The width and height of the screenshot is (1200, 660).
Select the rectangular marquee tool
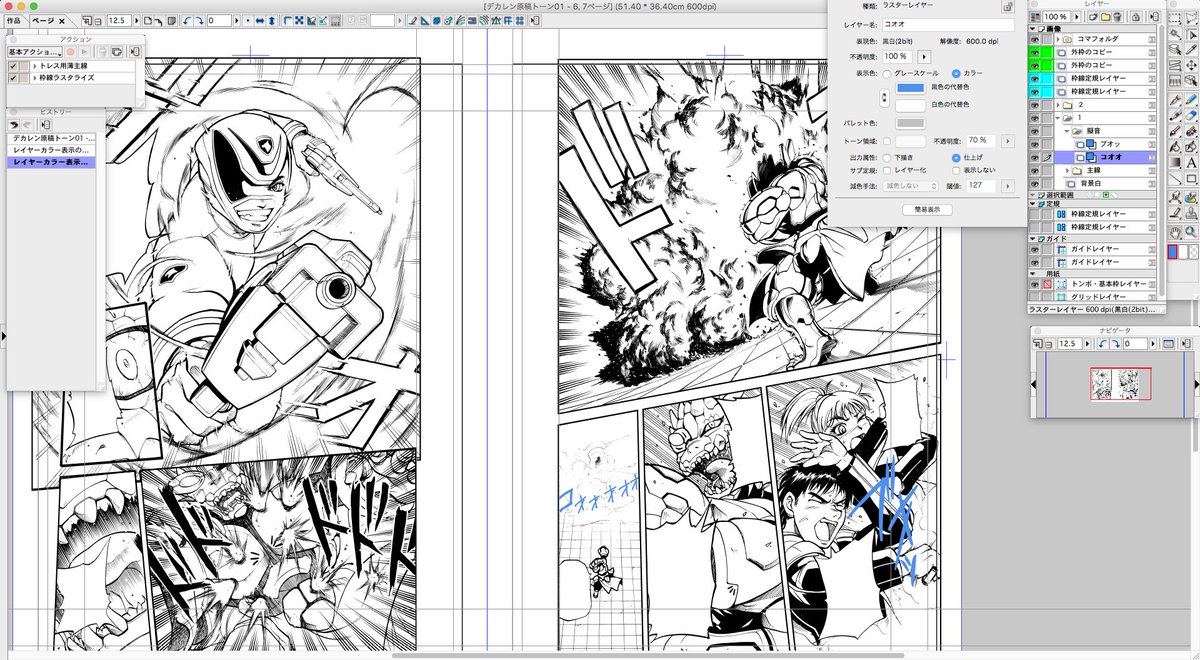point(1175,18)
